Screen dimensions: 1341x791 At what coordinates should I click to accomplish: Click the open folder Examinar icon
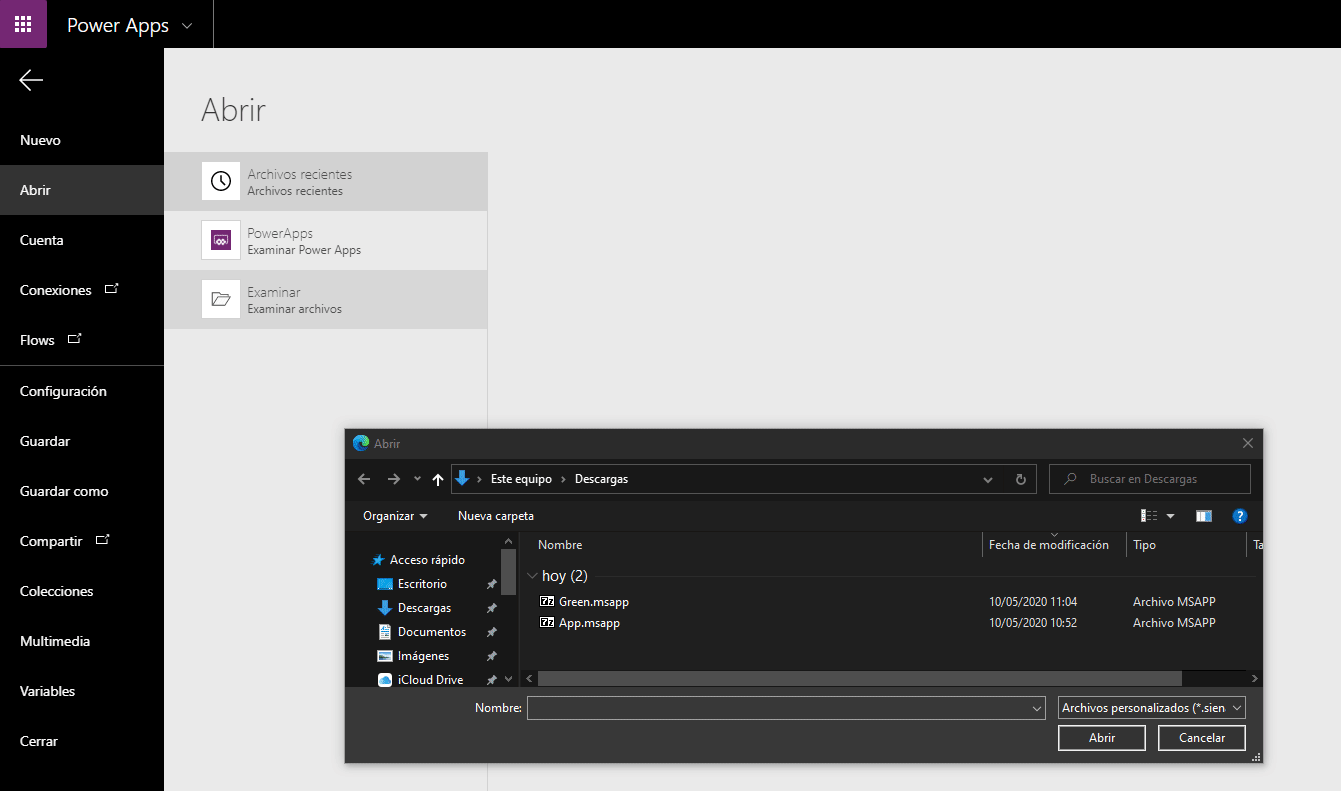pyautogui.click(x=221, y=299)
